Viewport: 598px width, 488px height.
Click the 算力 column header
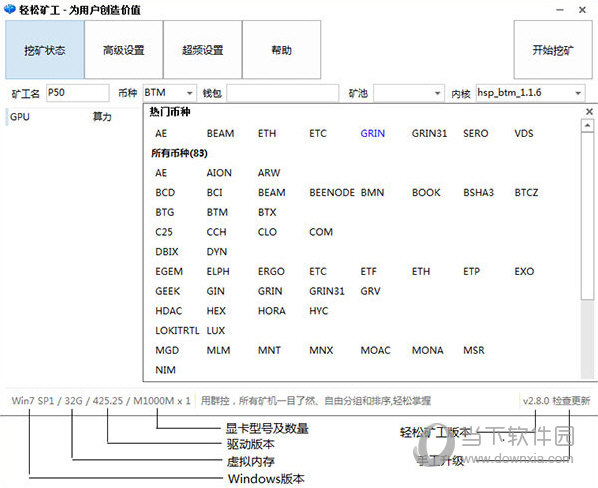point(102,117)
